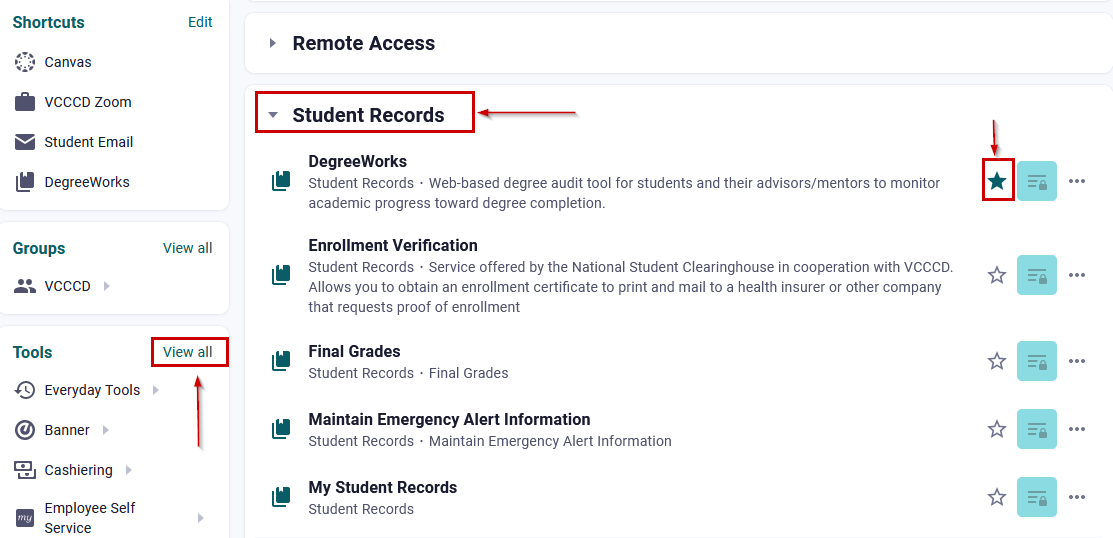Click the Canvas shortcut icon

[25, 62]
